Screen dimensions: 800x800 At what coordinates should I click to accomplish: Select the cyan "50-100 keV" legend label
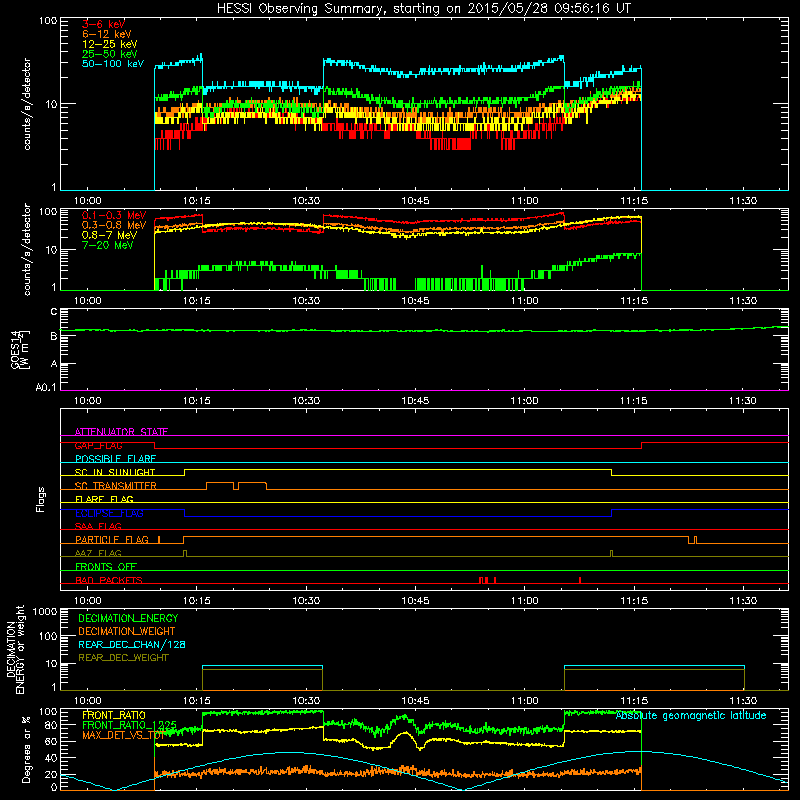[113, 64]
